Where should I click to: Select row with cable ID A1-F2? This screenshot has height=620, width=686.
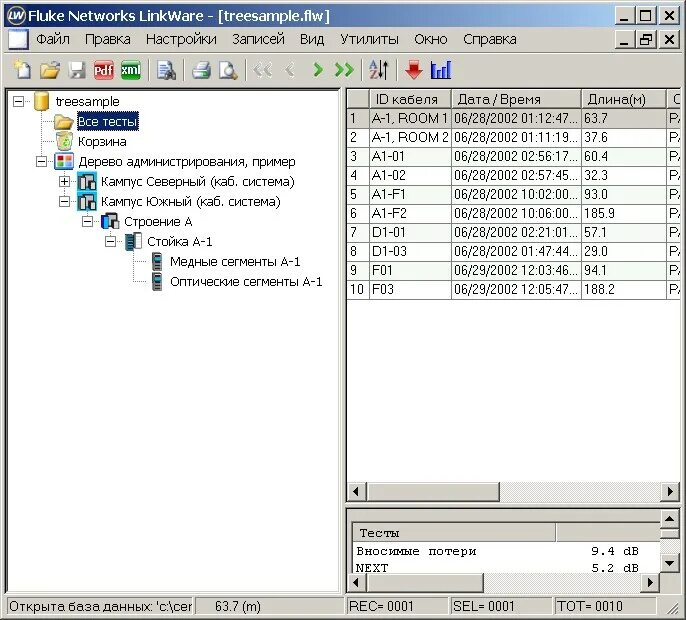pyautogui.click(x=513, y=214)
